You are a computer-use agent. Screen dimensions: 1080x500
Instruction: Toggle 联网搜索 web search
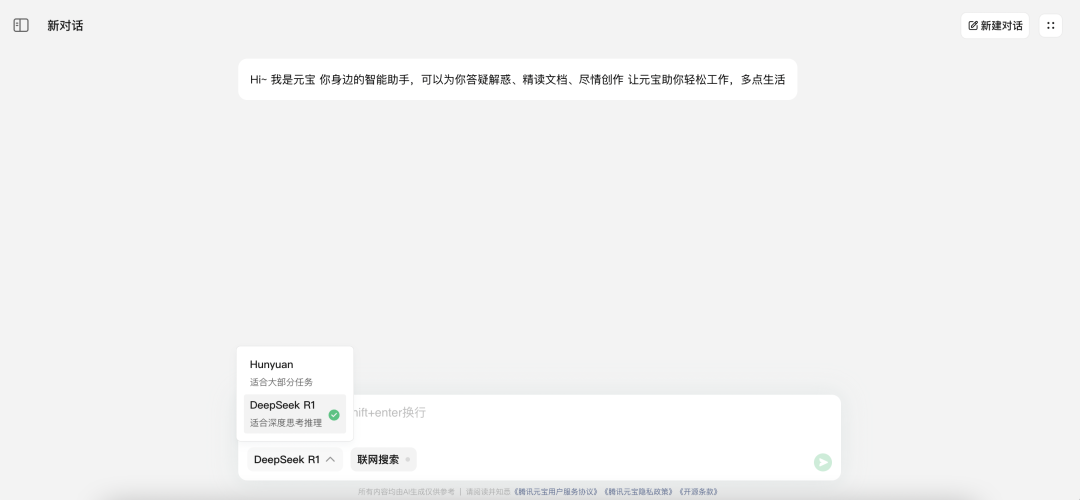pyautogui.click(x=384, y=459)
